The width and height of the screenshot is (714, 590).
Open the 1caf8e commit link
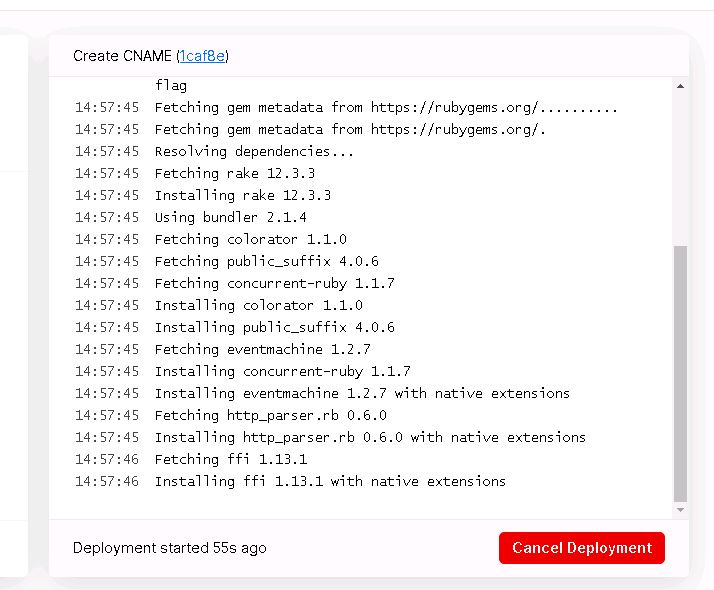coord(202,56)
